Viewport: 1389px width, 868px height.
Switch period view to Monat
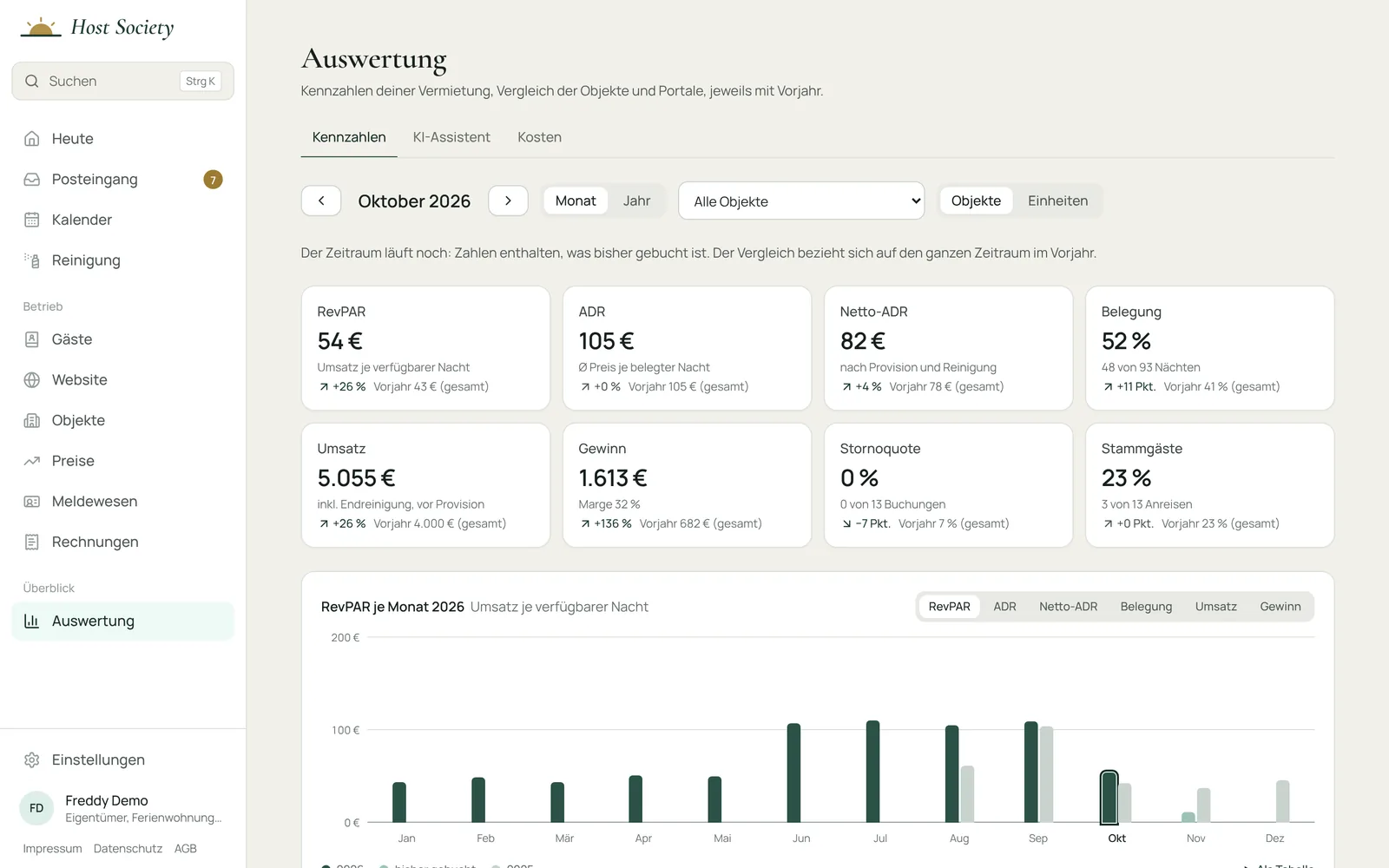point(576,201)
